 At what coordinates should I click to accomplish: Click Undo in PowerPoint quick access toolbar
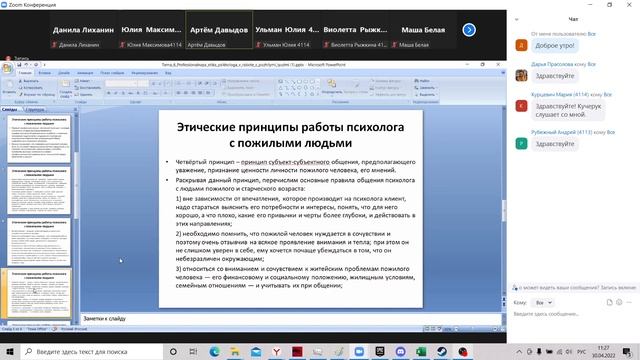(x=26, y=64)
